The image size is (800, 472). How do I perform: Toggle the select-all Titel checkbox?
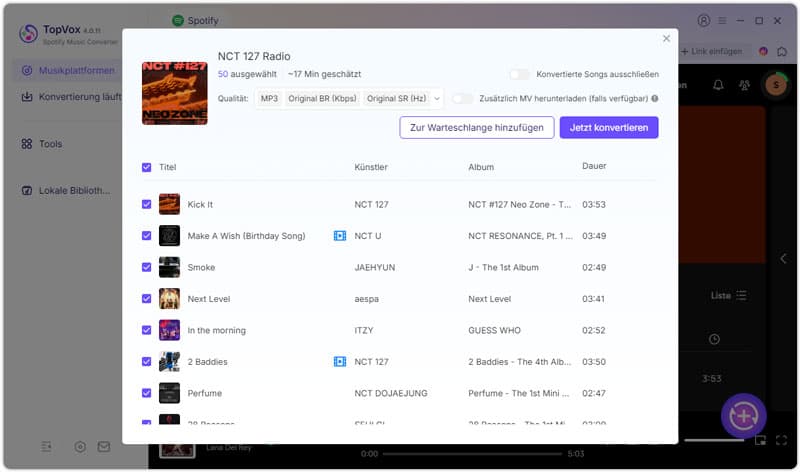pos(146,167)
